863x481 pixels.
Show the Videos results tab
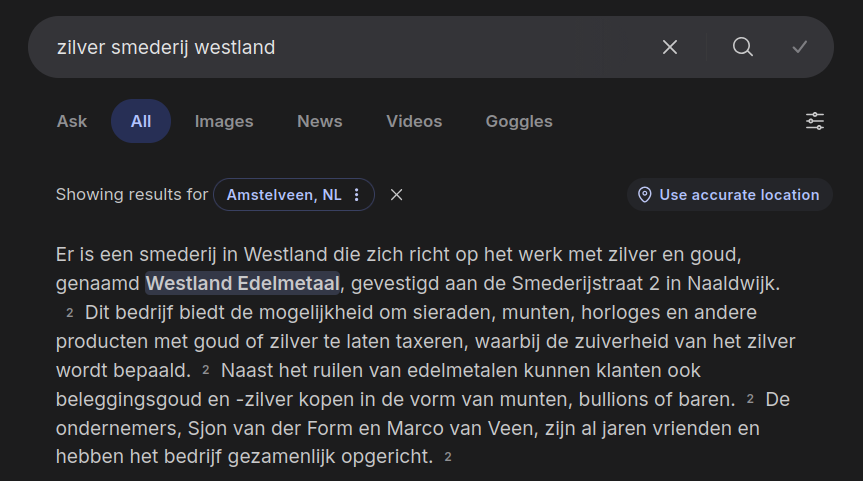pos(414,121)
